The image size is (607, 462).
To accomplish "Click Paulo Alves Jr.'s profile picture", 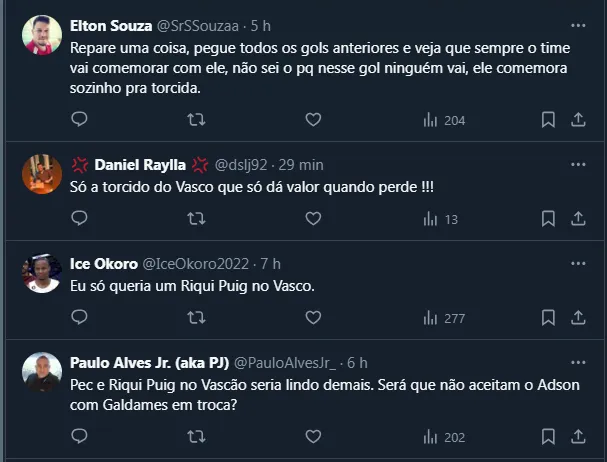I will pyautogui.click(x=42, y=372).
